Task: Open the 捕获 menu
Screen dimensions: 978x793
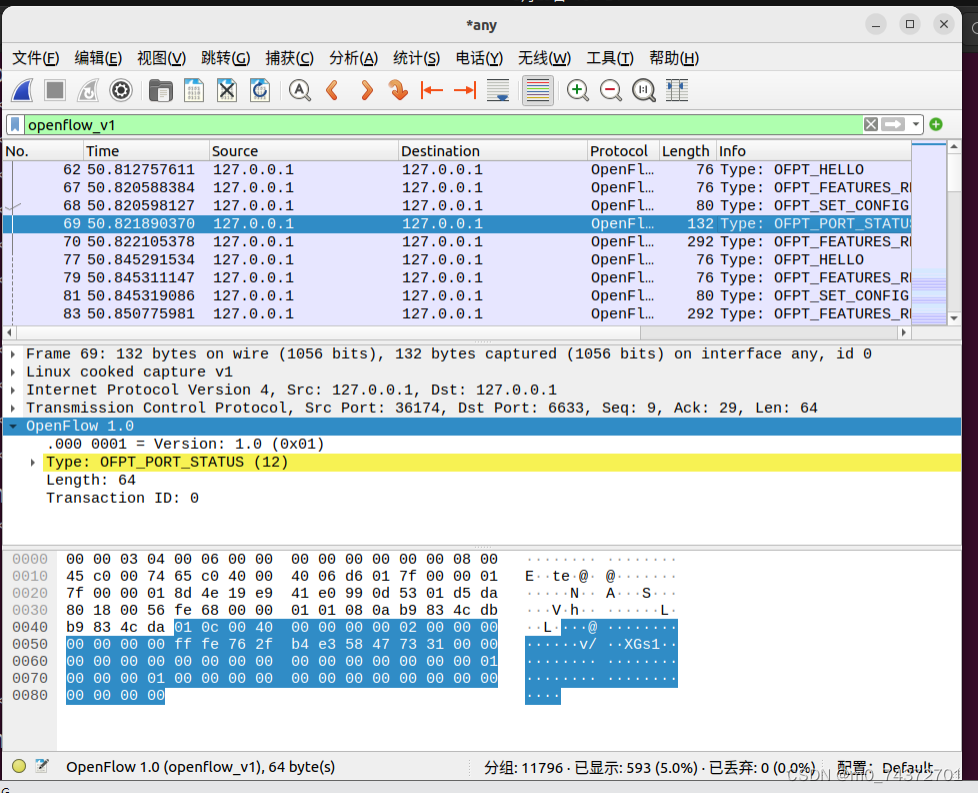Action: [x=290, y=58]
